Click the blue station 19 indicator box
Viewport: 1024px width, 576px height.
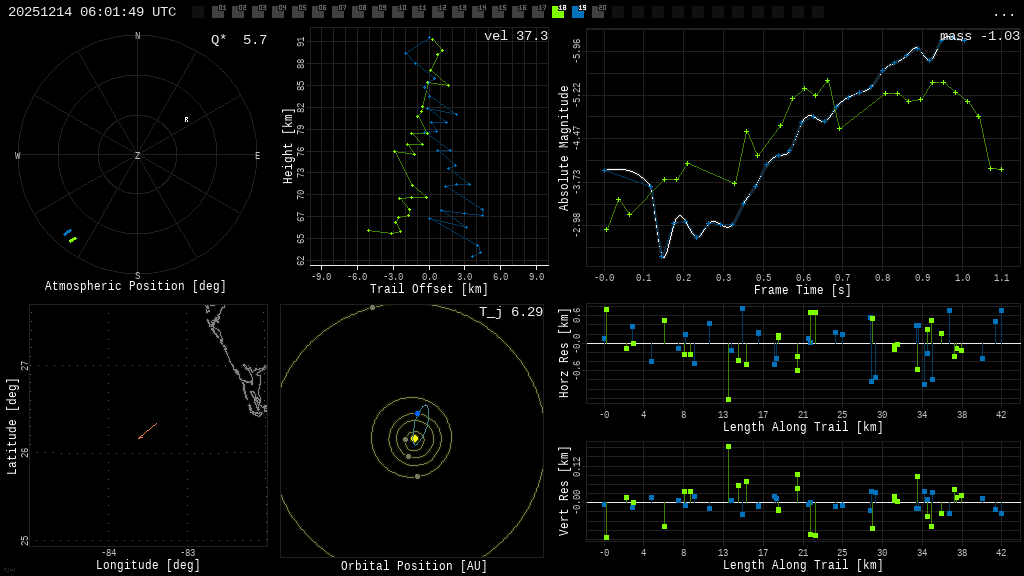pyautogui.click(x=578, y=12)
